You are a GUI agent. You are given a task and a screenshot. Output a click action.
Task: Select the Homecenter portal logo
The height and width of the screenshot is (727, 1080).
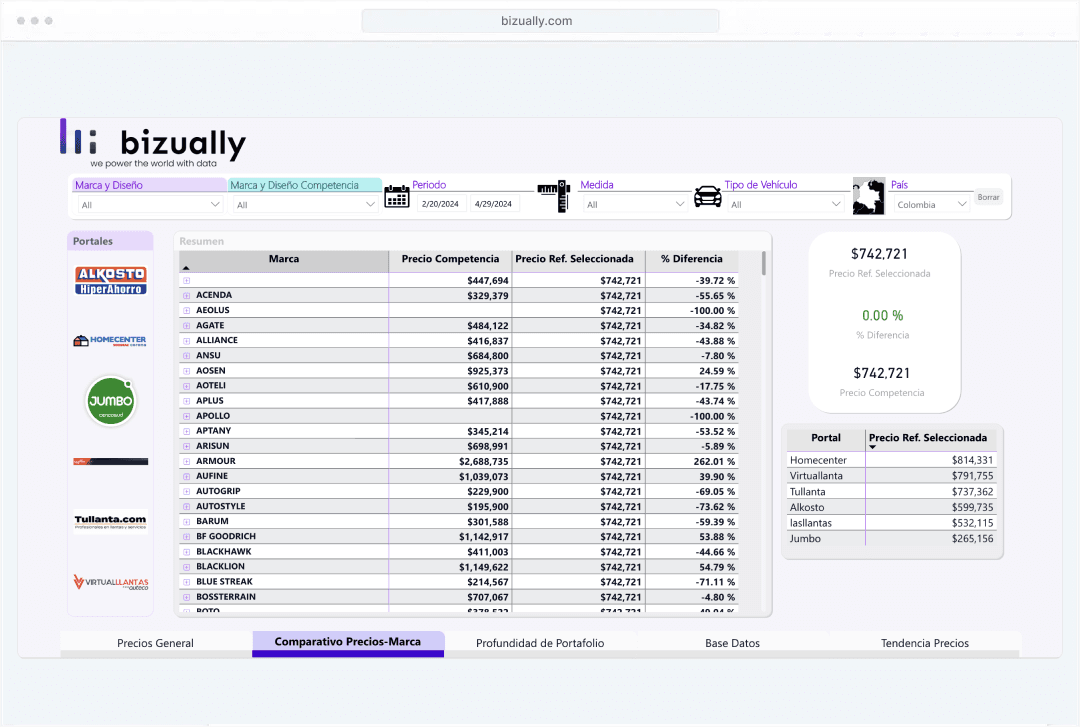point(110,341)
